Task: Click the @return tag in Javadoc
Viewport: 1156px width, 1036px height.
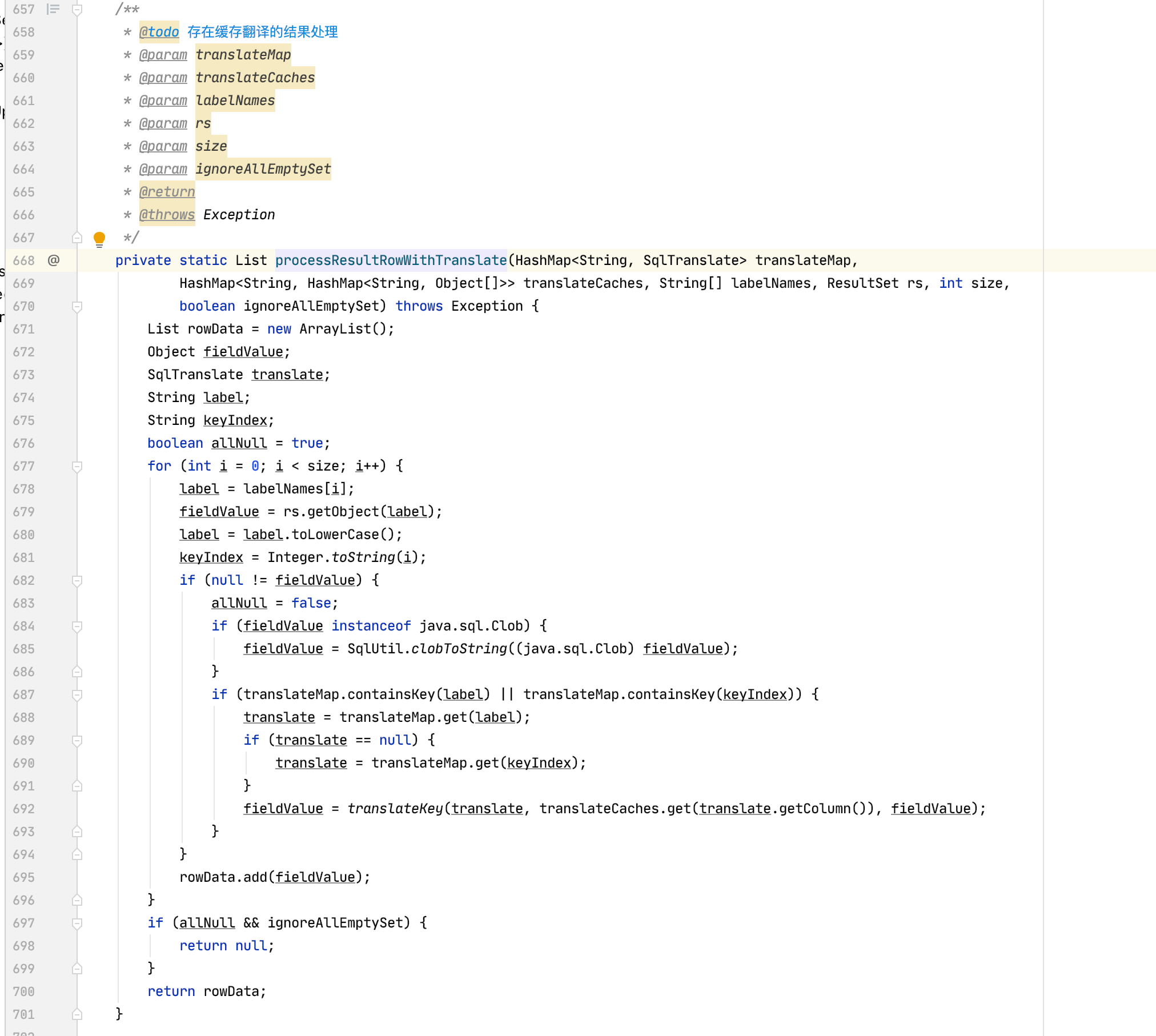Action: tap(167, 192)
